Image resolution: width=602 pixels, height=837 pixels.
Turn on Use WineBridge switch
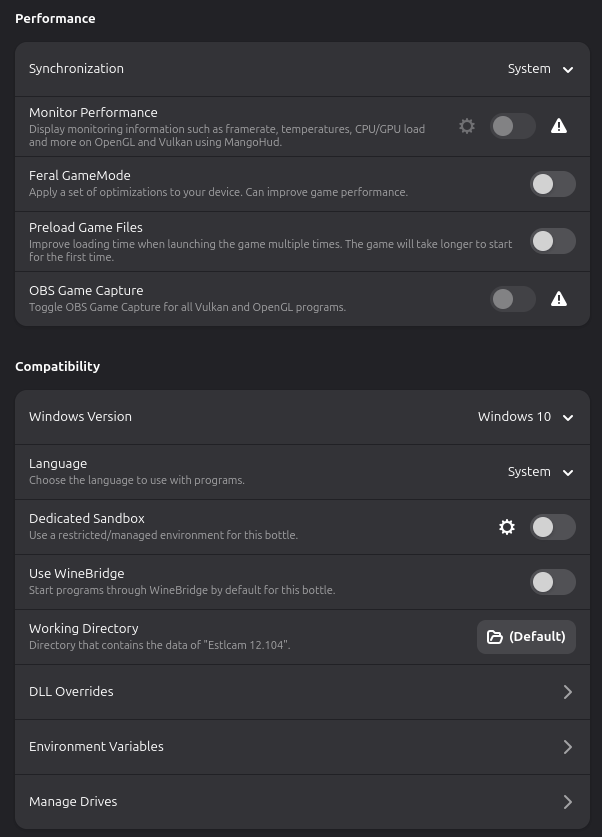[552, 582]
